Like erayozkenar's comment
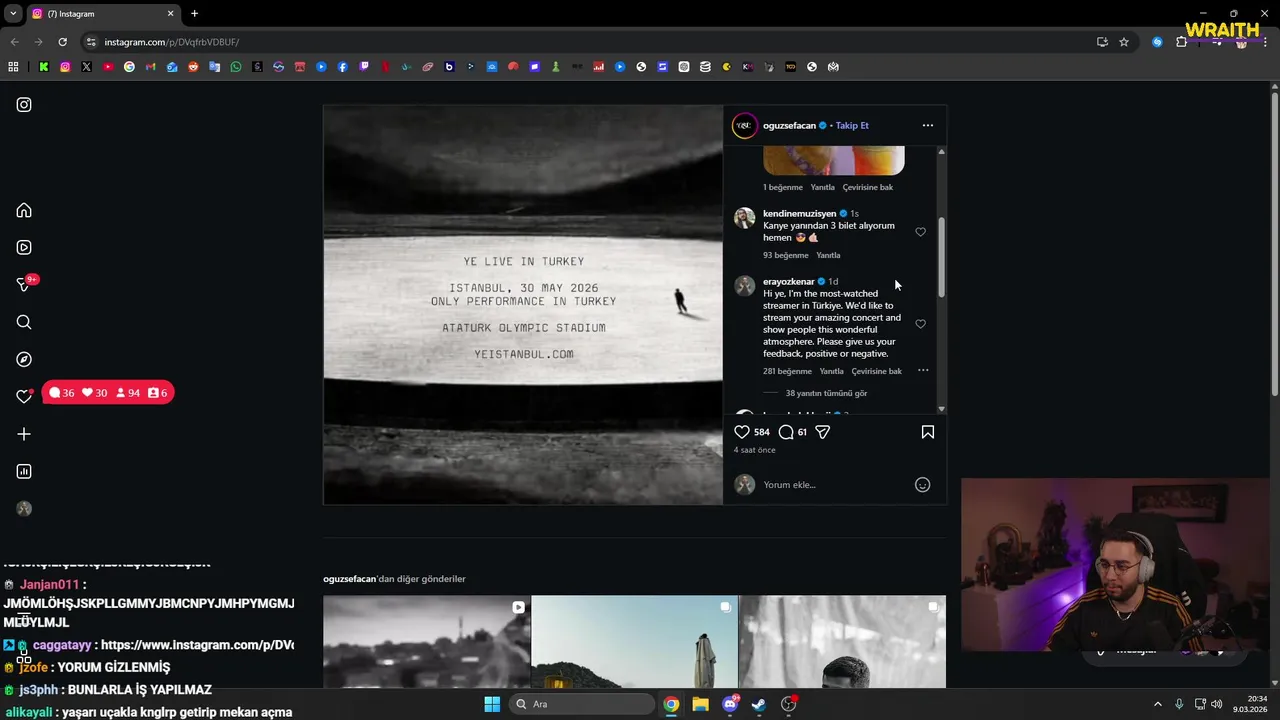The width and height of the screenshot is (1280, 720). [x=920, y=324]
